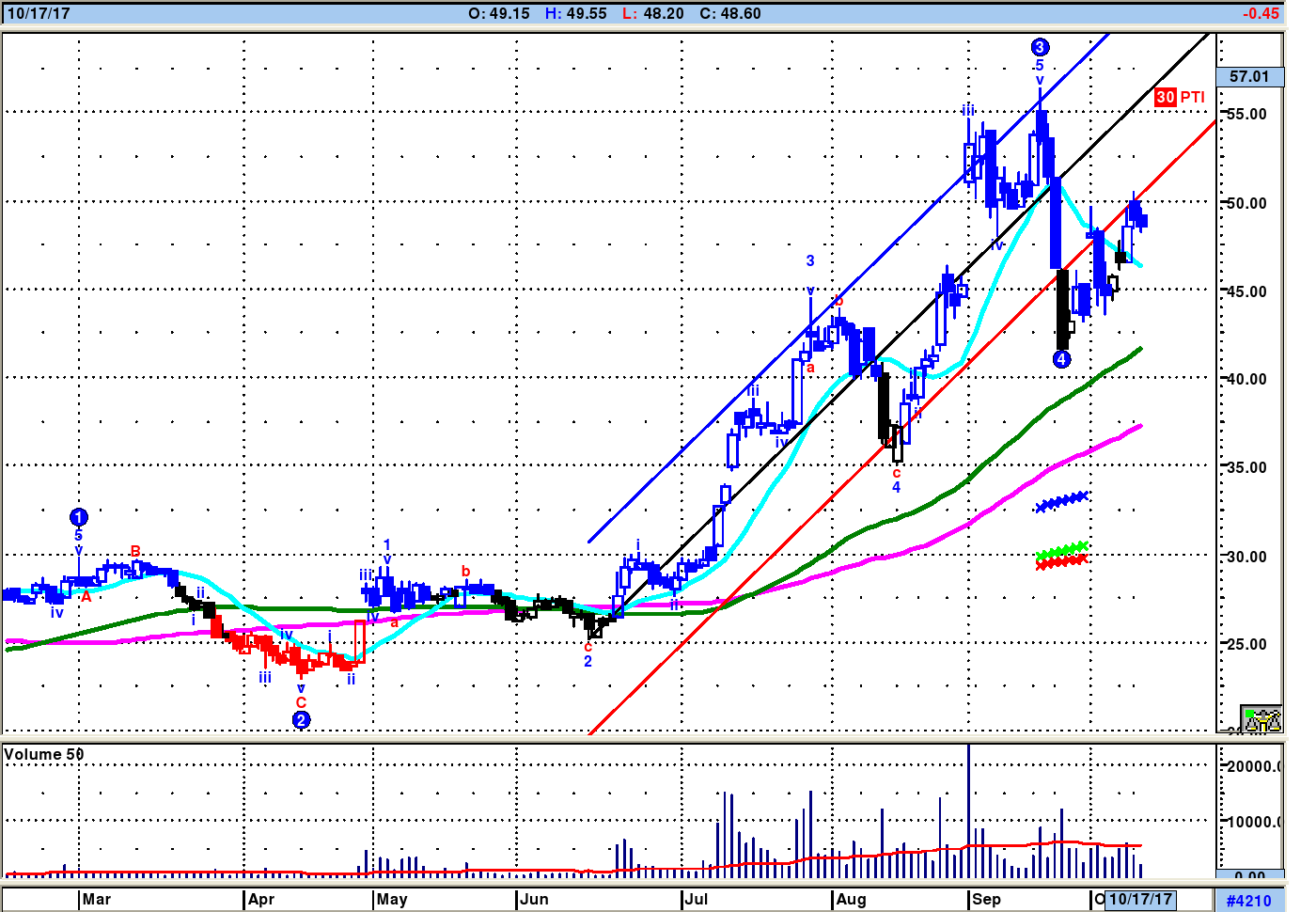Select the circled wave 2 marker below April low
Viewport: 1316px width, 912px height.
pyautogui.click(x=301, y=720)
